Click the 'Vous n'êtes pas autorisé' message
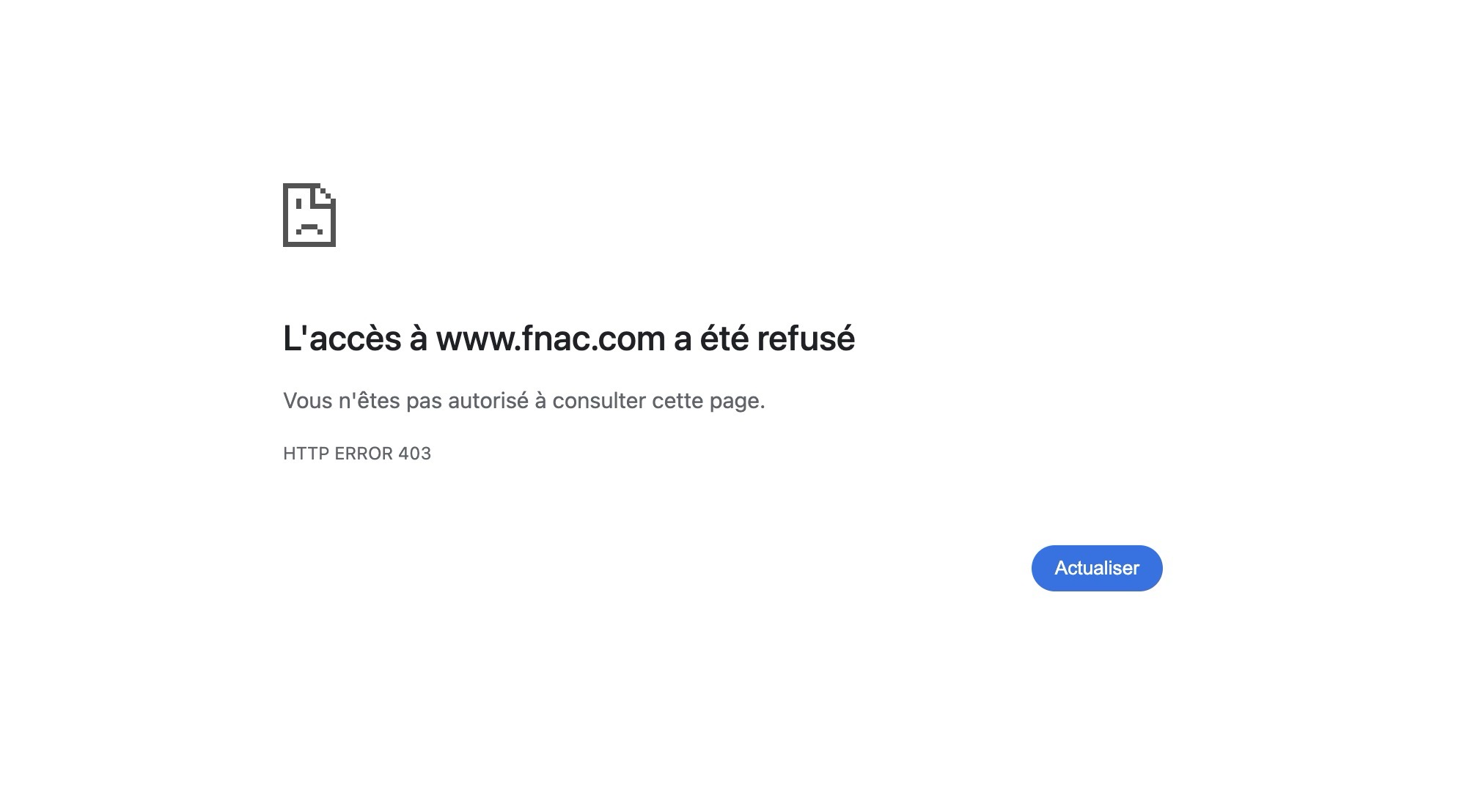Screen dimensions: 1484x812 tap(524, 401)
